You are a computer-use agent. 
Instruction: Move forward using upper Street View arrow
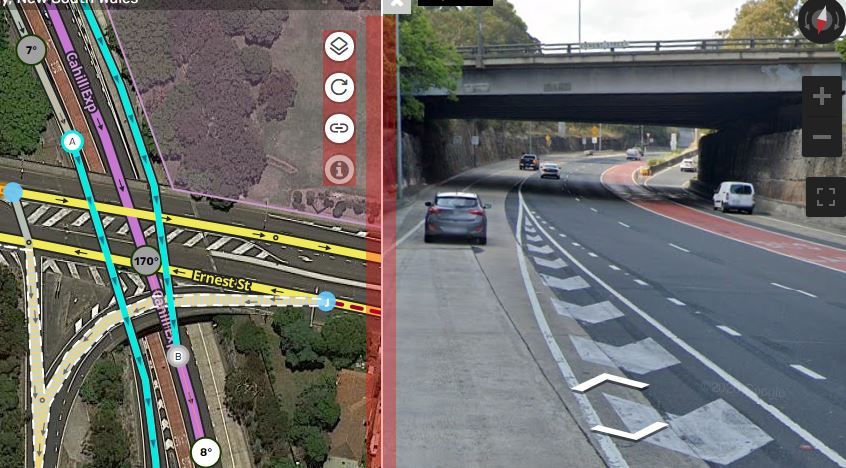610,382
